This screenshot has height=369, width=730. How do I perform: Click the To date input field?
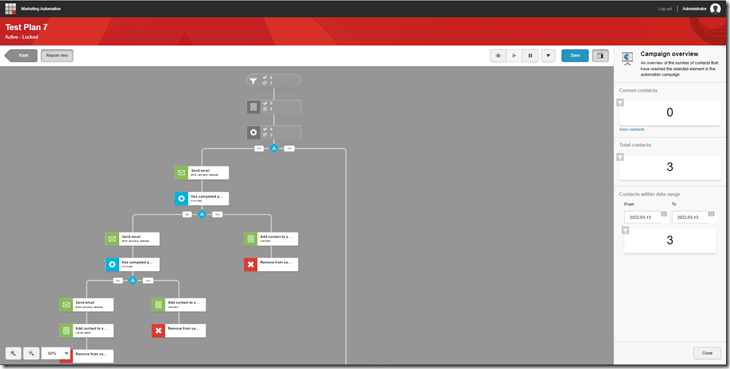pyautogui.click(x=690, y=217)
